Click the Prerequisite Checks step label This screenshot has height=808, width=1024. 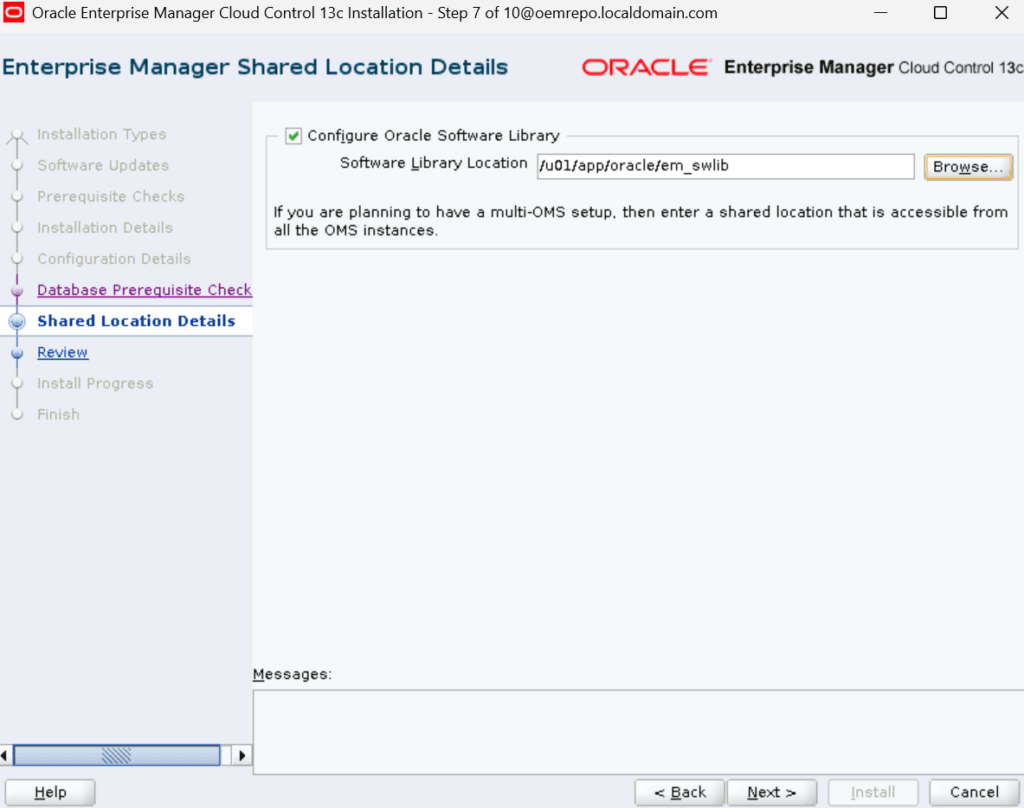pos(111,197)
